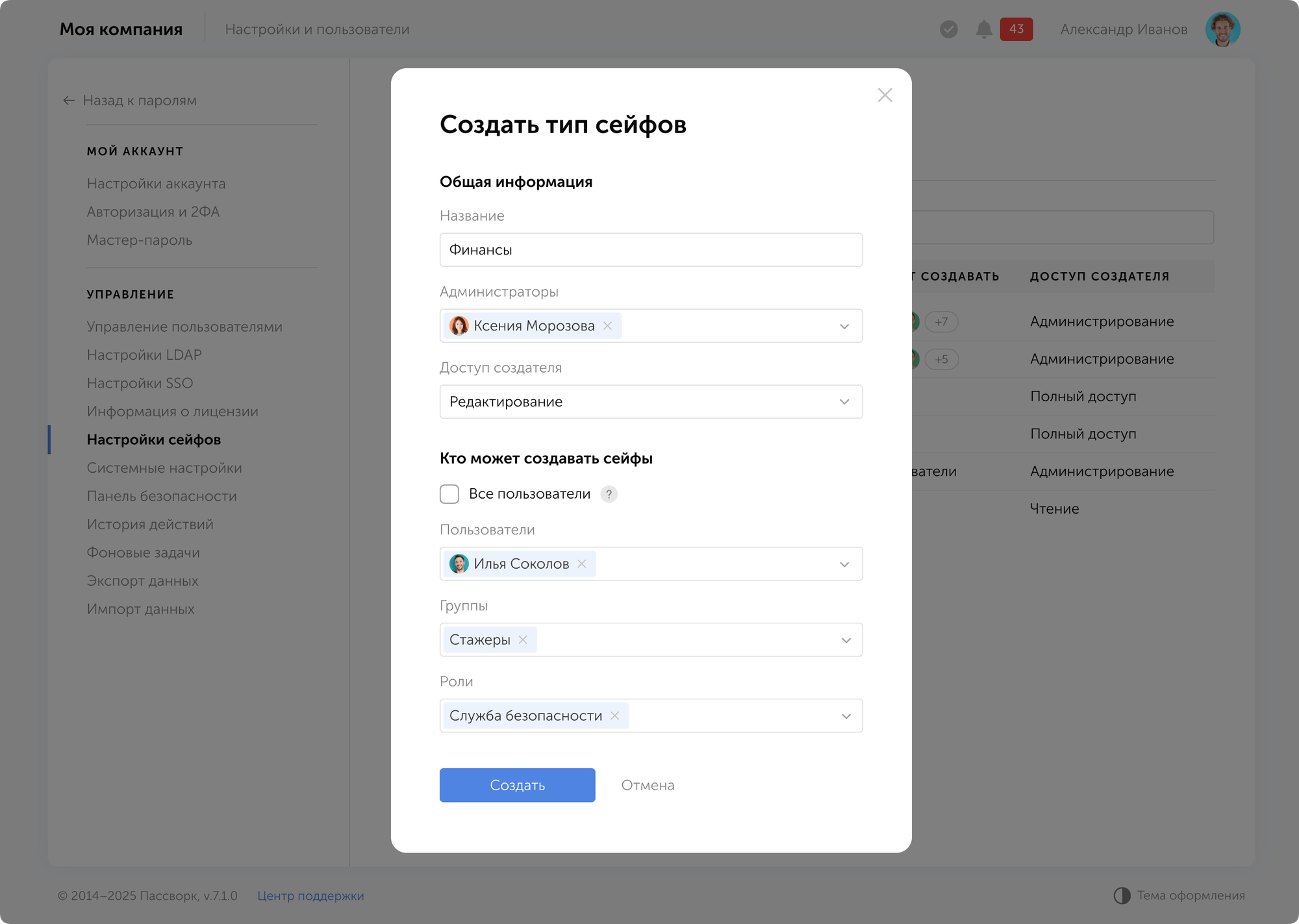
Task: Remove Илья Соколов user tag
Action: coord(582,564)
